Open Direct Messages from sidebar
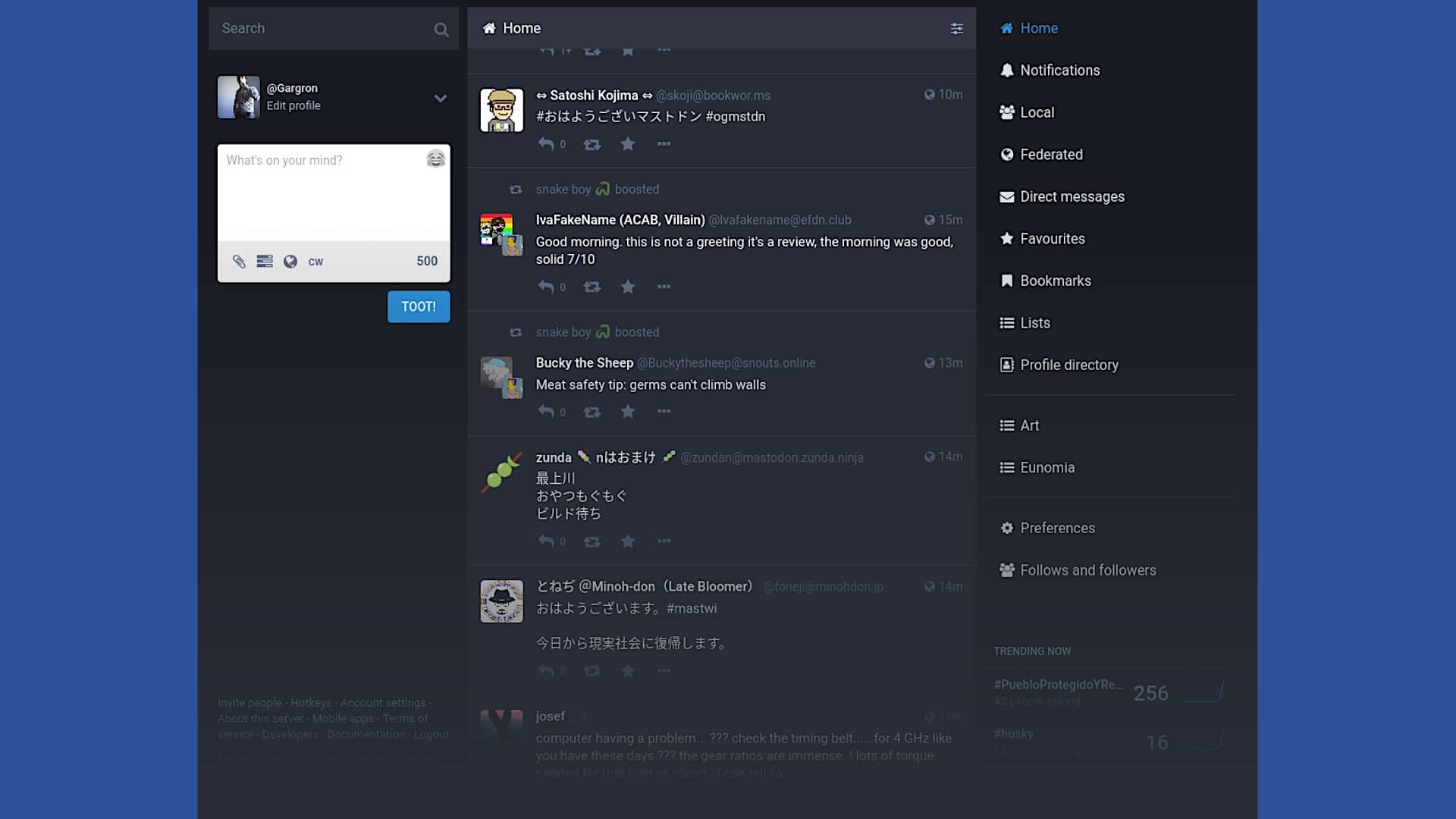The height and width of the screenshot is (819, 1456). tap(1073, 196)
